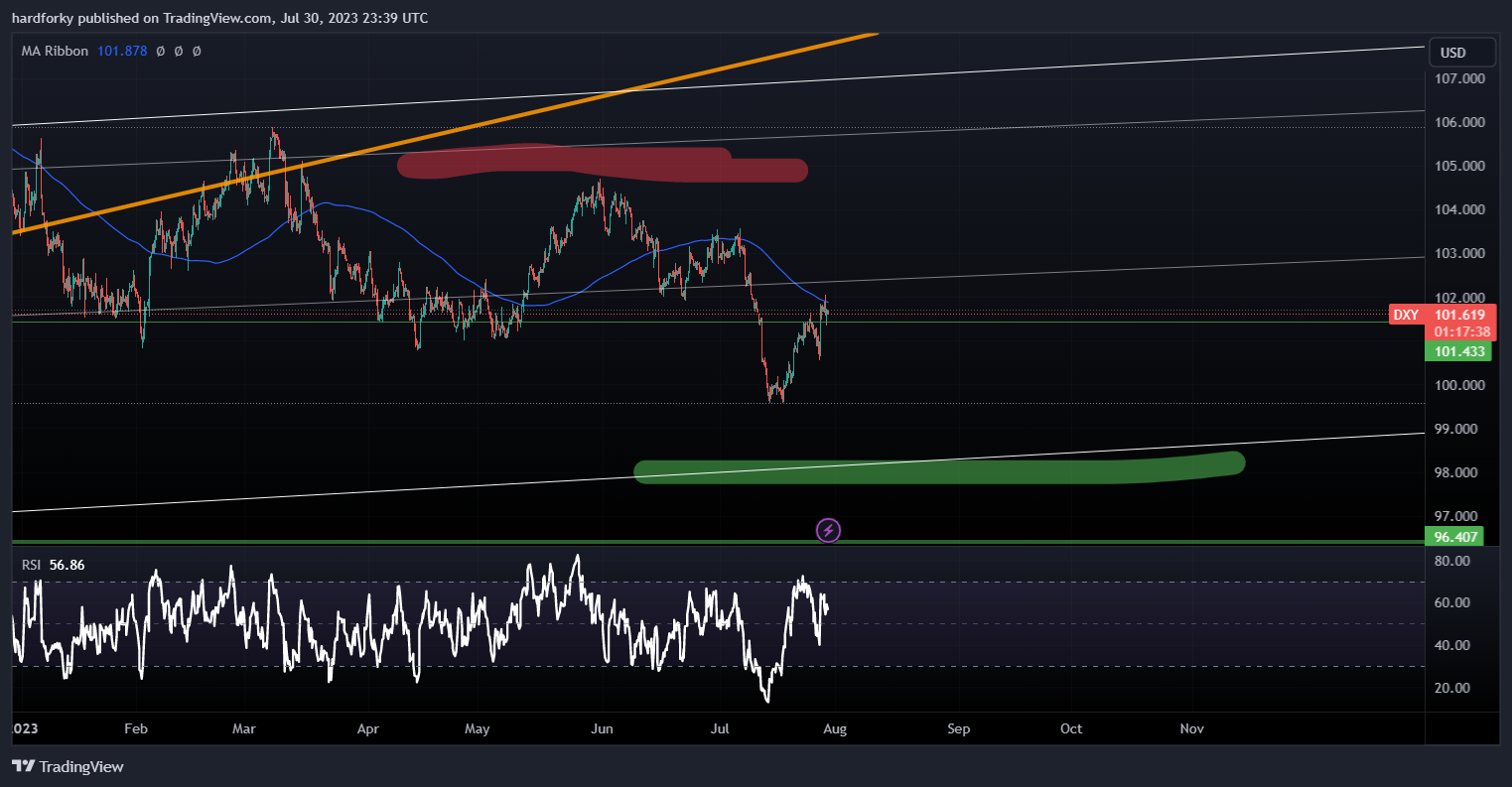Click the Nov label on time axis

(1192, 728)
